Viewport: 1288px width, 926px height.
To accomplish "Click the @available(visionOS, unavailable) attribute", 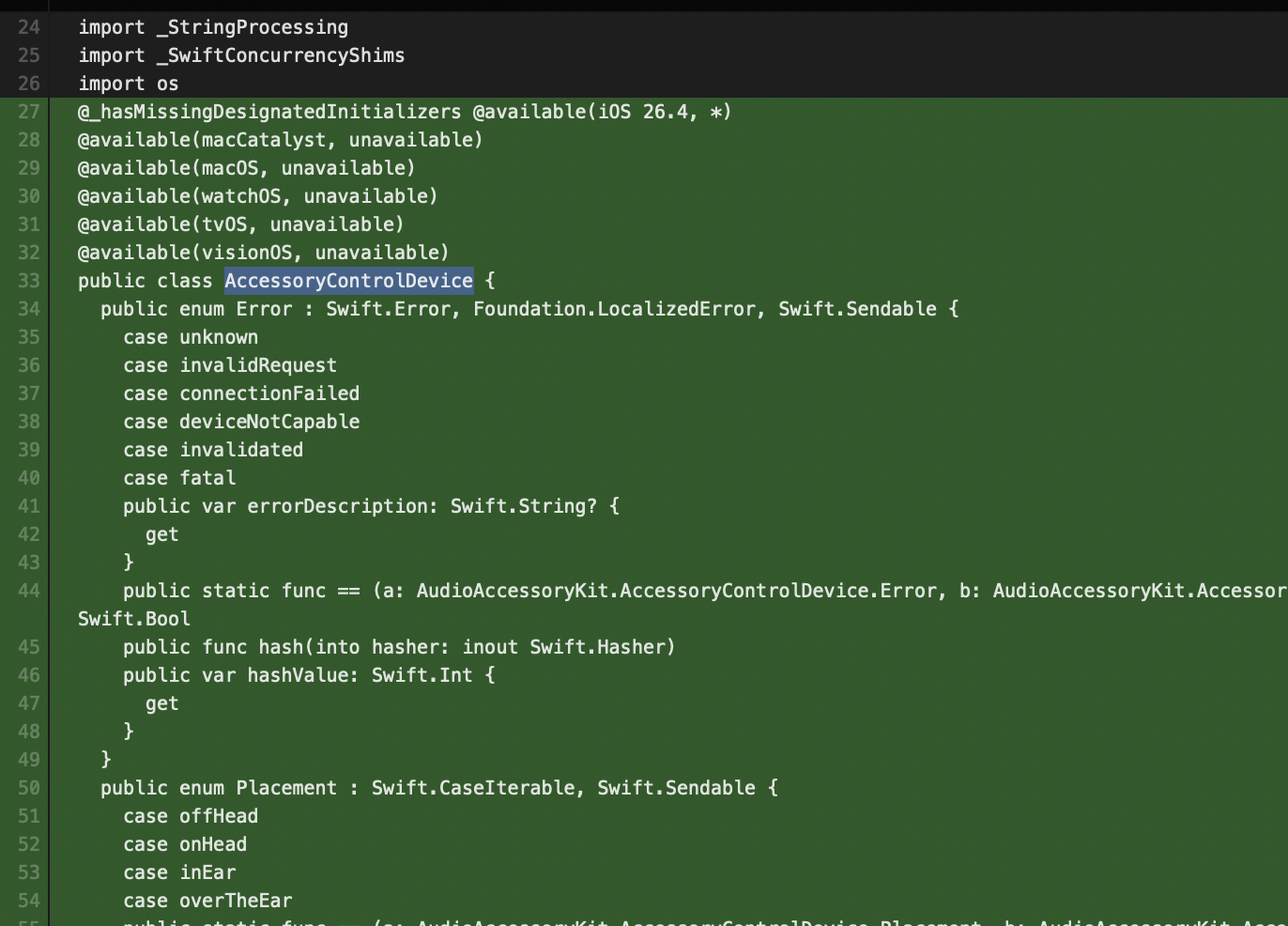I will [263, 253].
